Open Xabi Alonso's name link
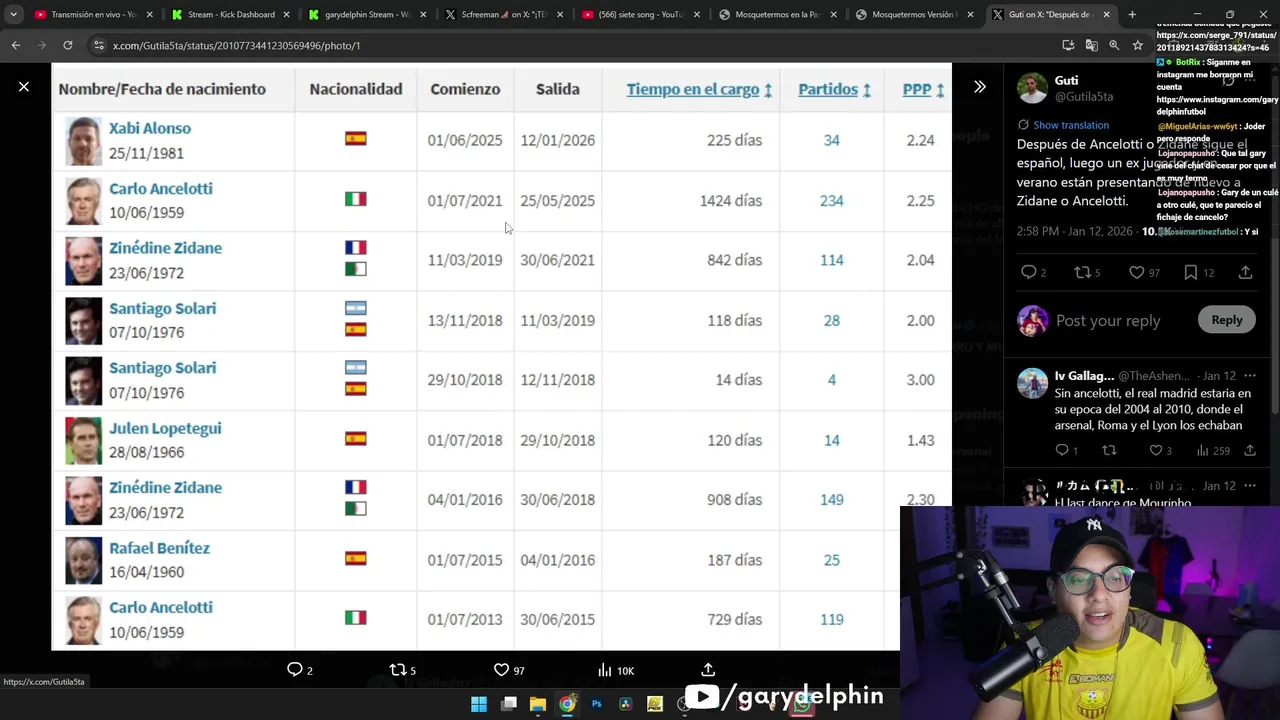 pos(149,128)
